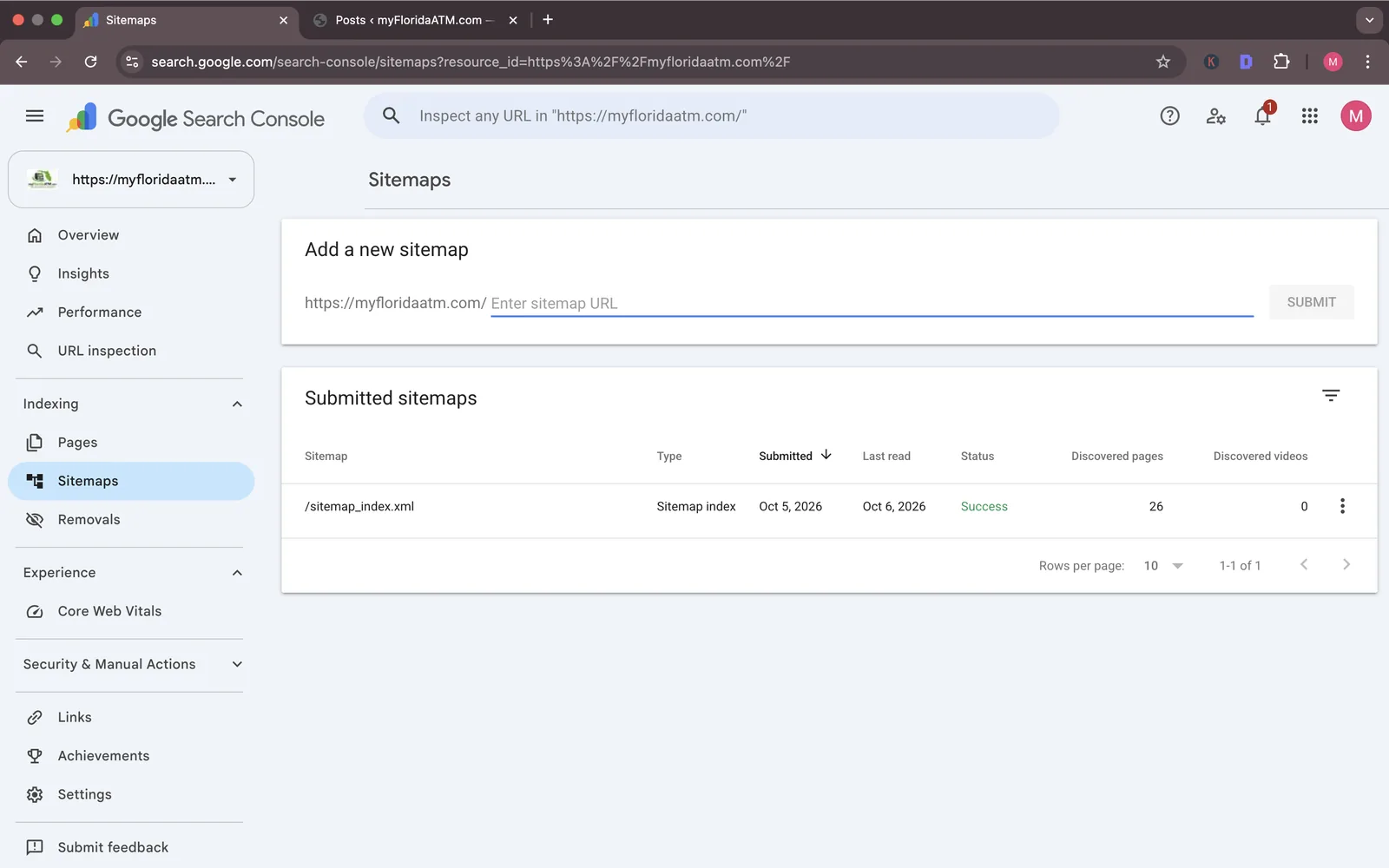
Task: Click the Enter sitemap URL field
Action: click(x=872, y=303)
